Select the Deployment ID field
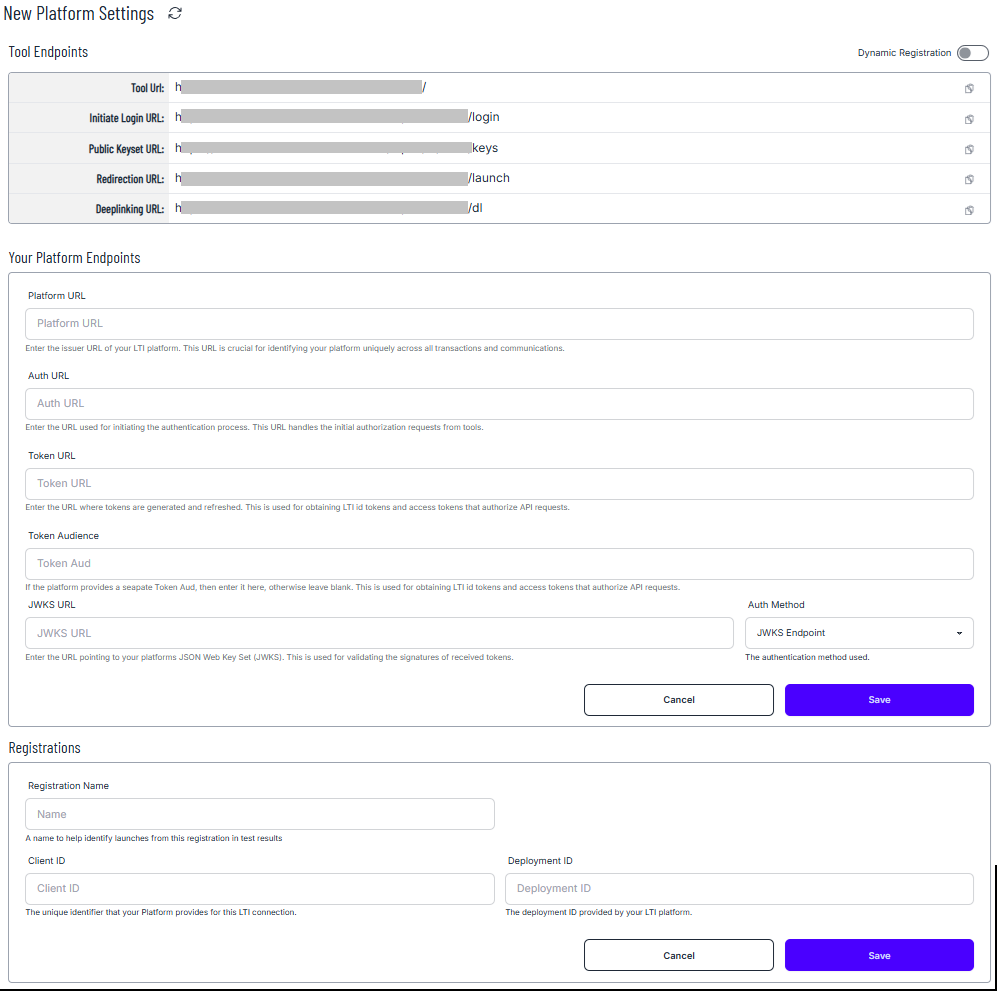This screenshot has width=997, height=991. 738,888
